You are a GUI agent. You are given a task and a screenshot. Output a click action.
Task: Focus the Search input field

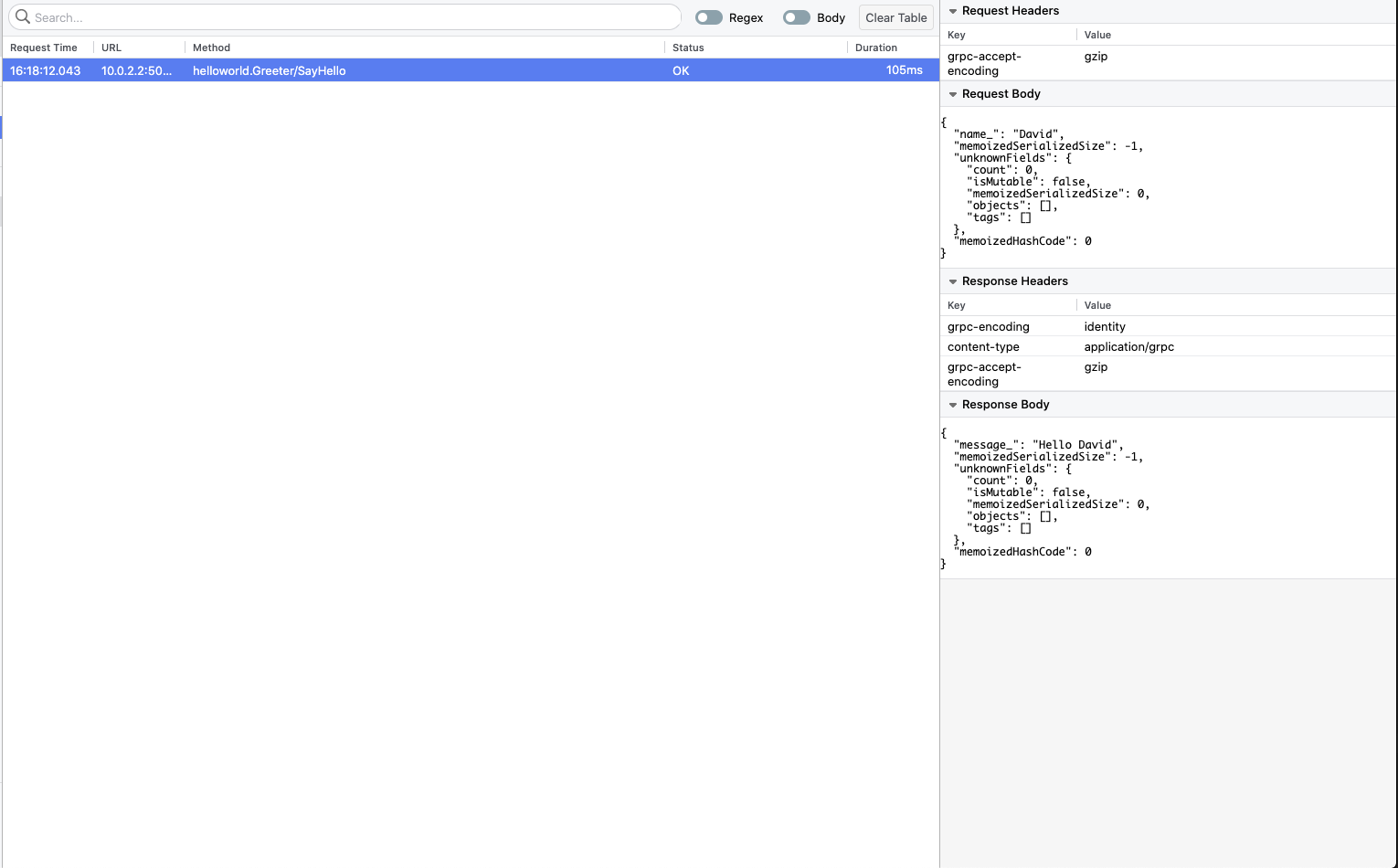click(x=344, y=17)
